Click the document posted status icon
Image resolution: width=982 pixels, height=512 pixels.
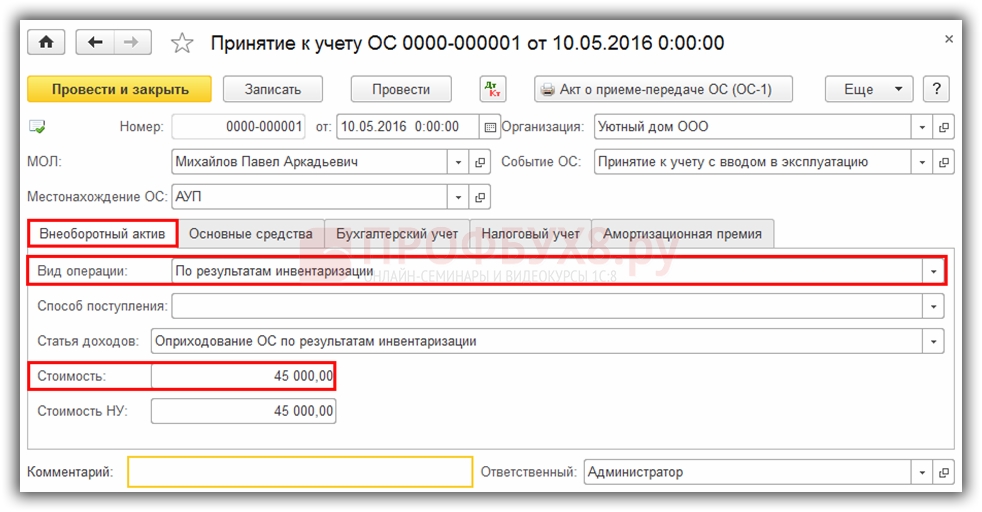pyautogui.click(x=37, y=127)
